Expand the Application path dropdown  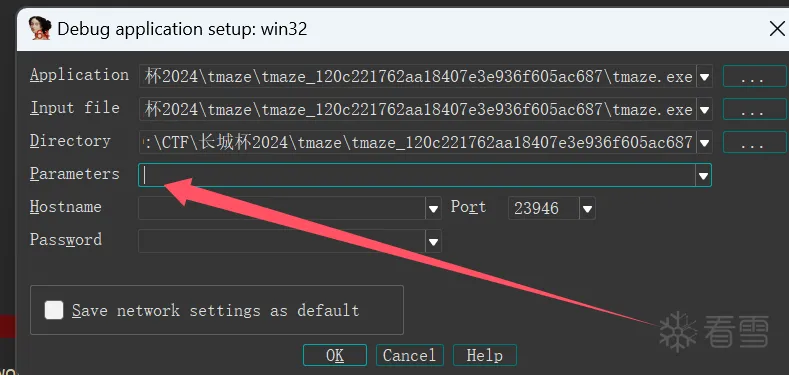tap(704, 77)
